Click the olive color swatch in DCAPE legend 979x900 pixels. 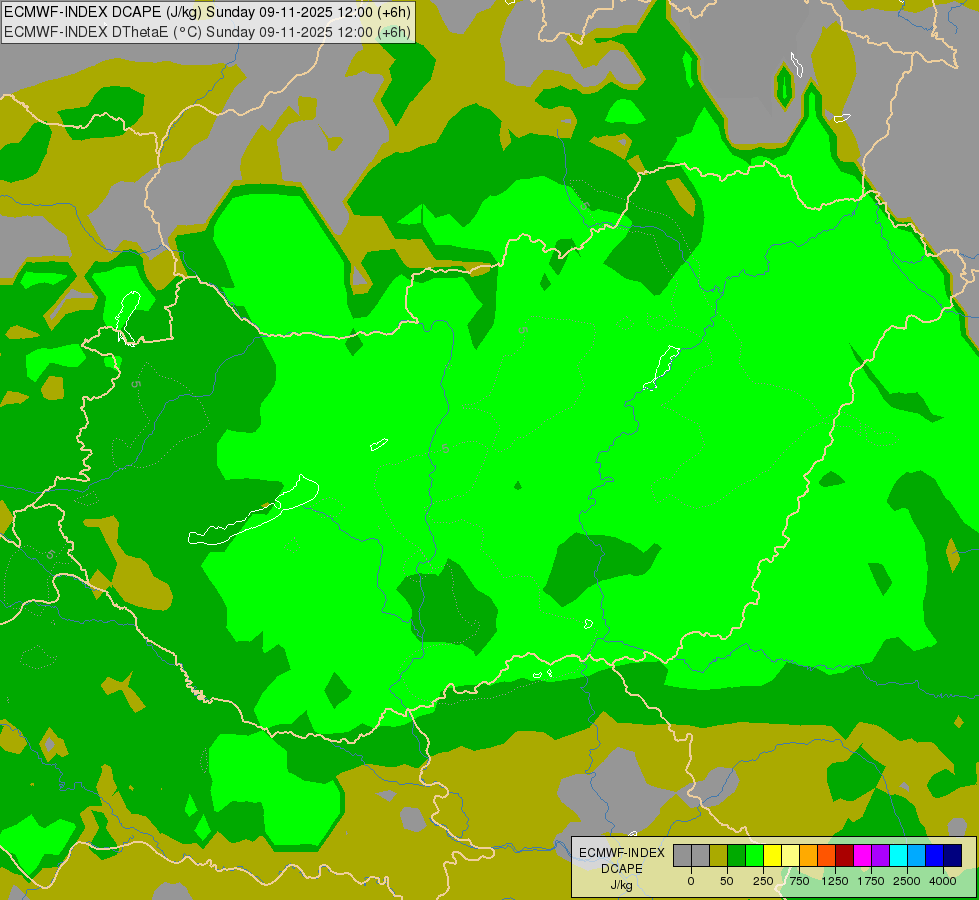pyautogui.click(x=719, y=855)
